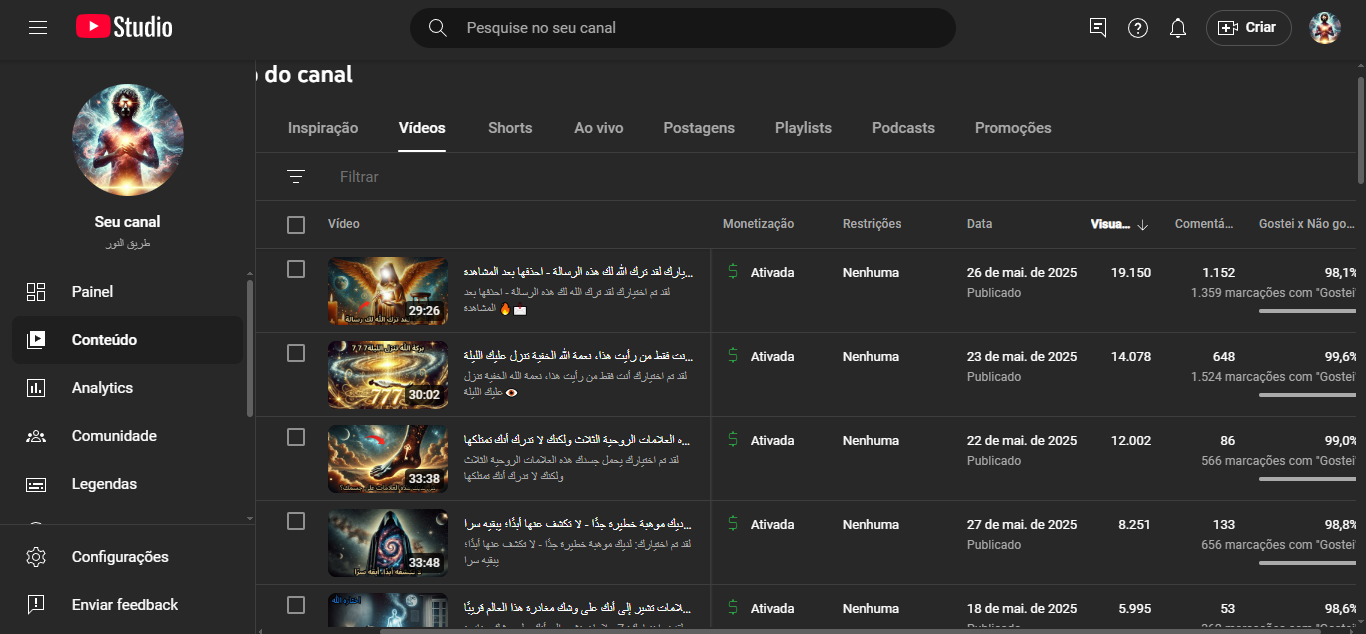
Task: Click the Legendas subtitles icon
Action: [36, 484]
